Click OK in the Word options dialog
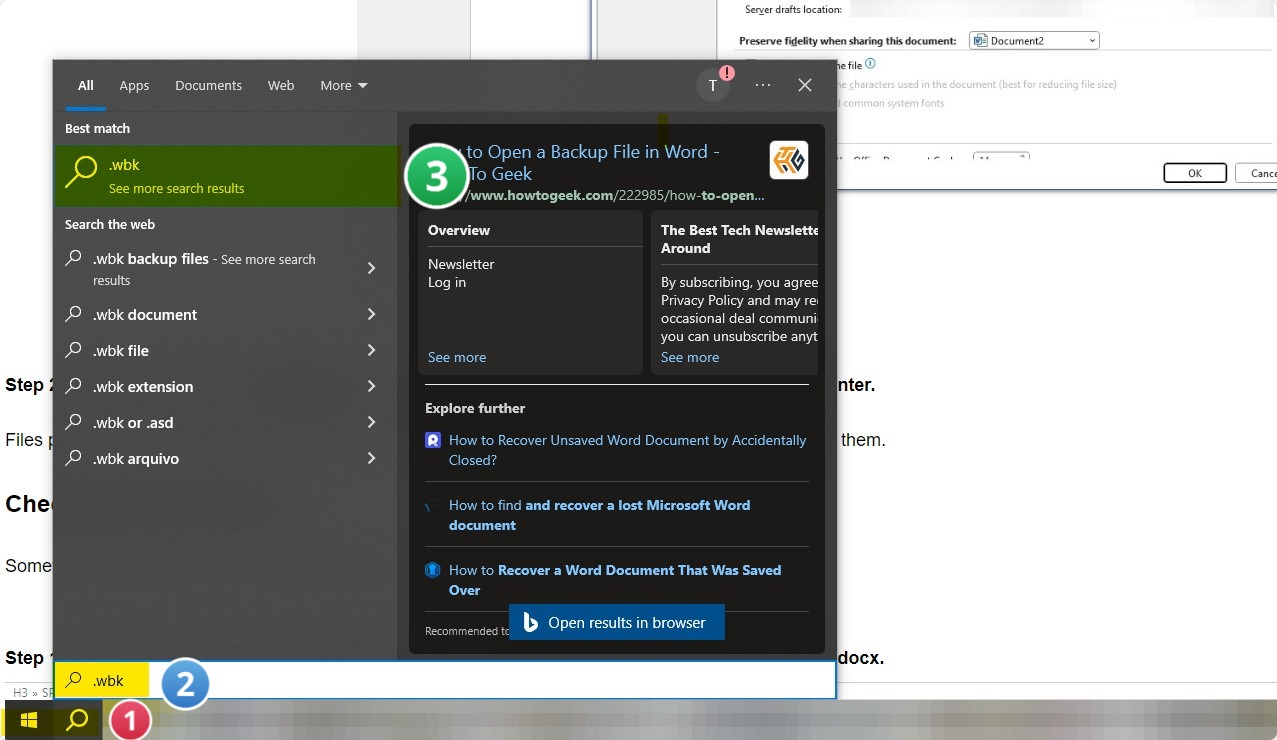This screenshot has height=740, width=1277. click(x=1195, y=173)
